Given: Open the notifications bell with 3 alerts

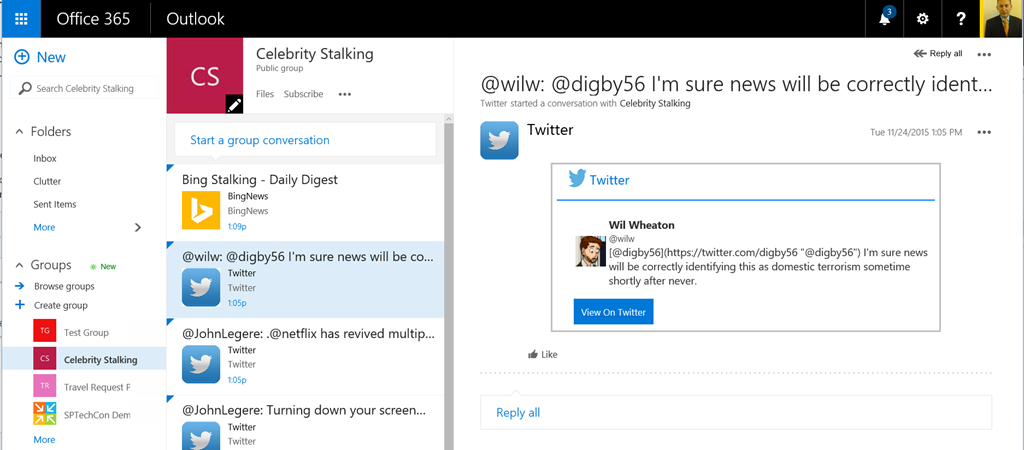Looking at the screenshot, I should tap(885, 18).
